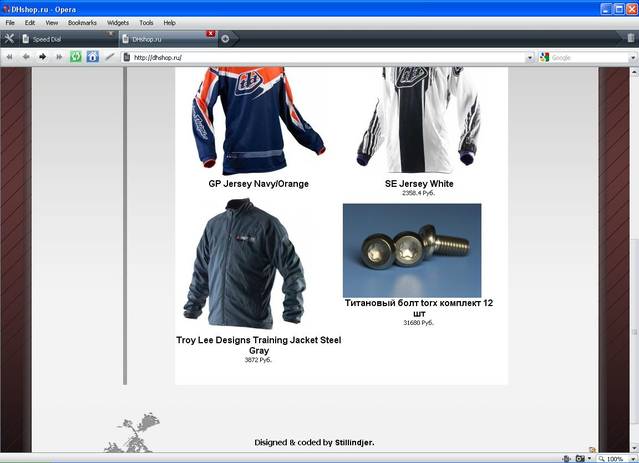Expand the address bar history dropdown
The height and width of the screenshot is (463, 639).
pos(530,58)
